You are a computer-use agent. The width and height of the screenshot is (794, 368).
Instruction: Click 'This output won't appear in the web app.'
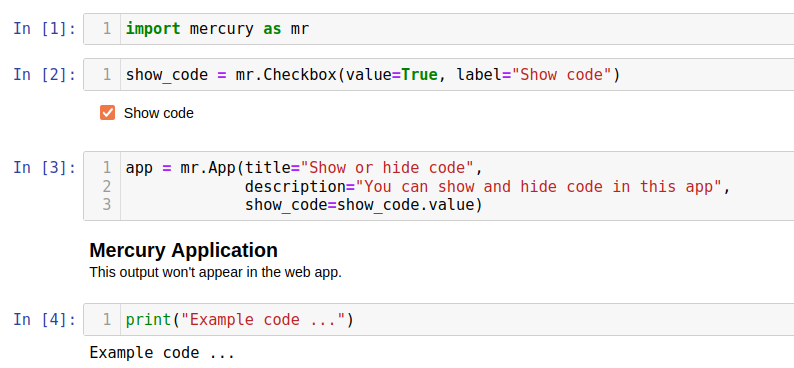coord(216,273)
